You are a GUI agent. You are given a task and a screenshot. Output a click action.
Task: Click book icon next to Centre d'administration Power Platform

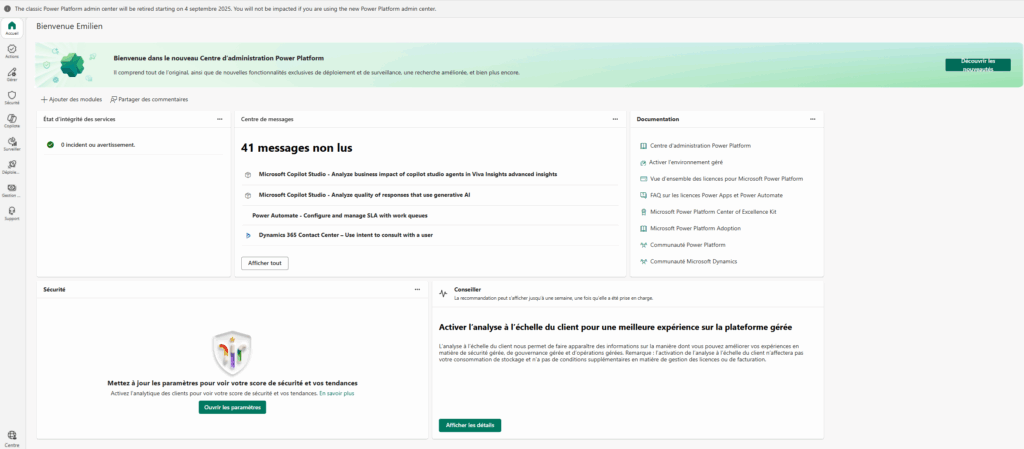coord(643,146)
